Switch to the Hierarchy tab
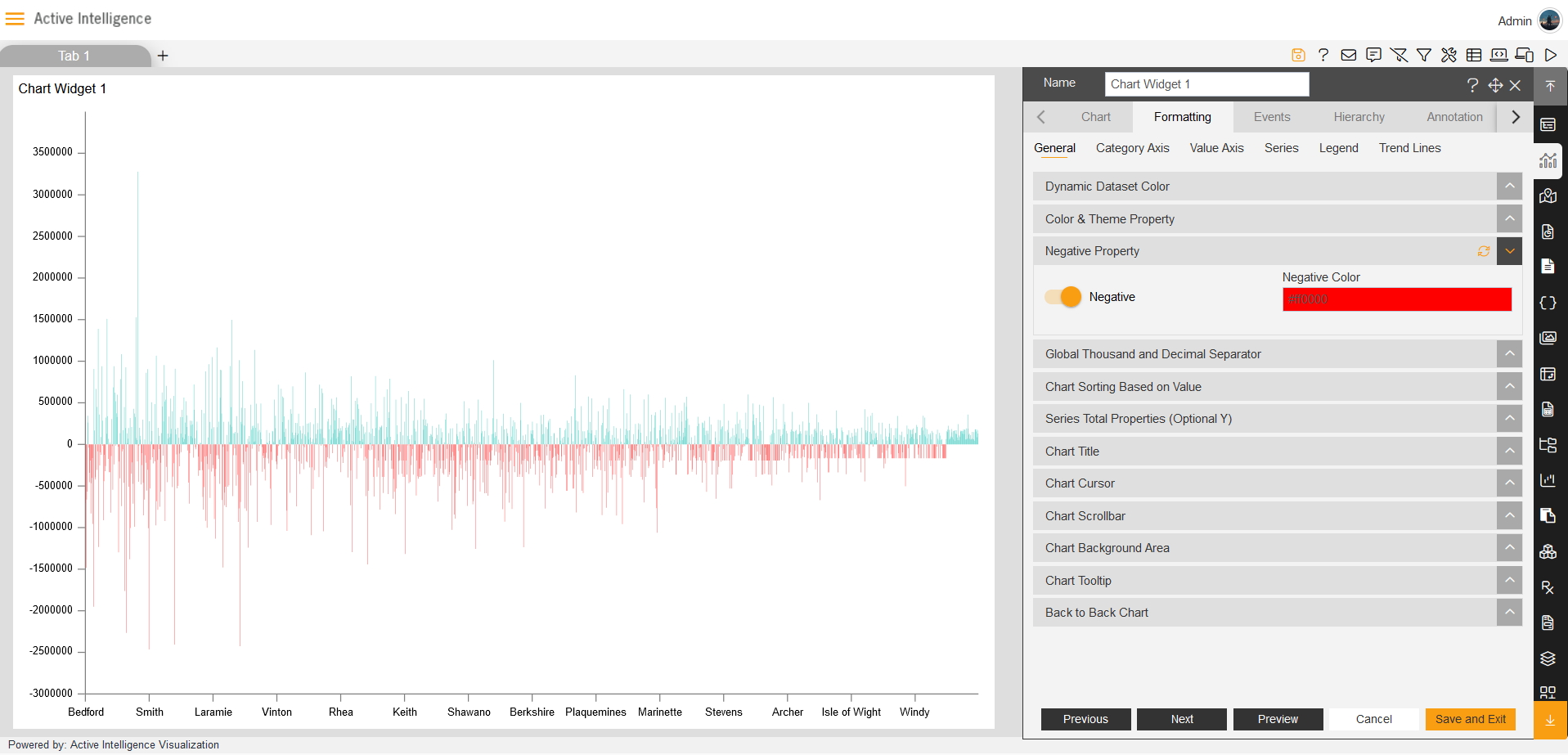1568x755 pixels. pos(1359,117)
